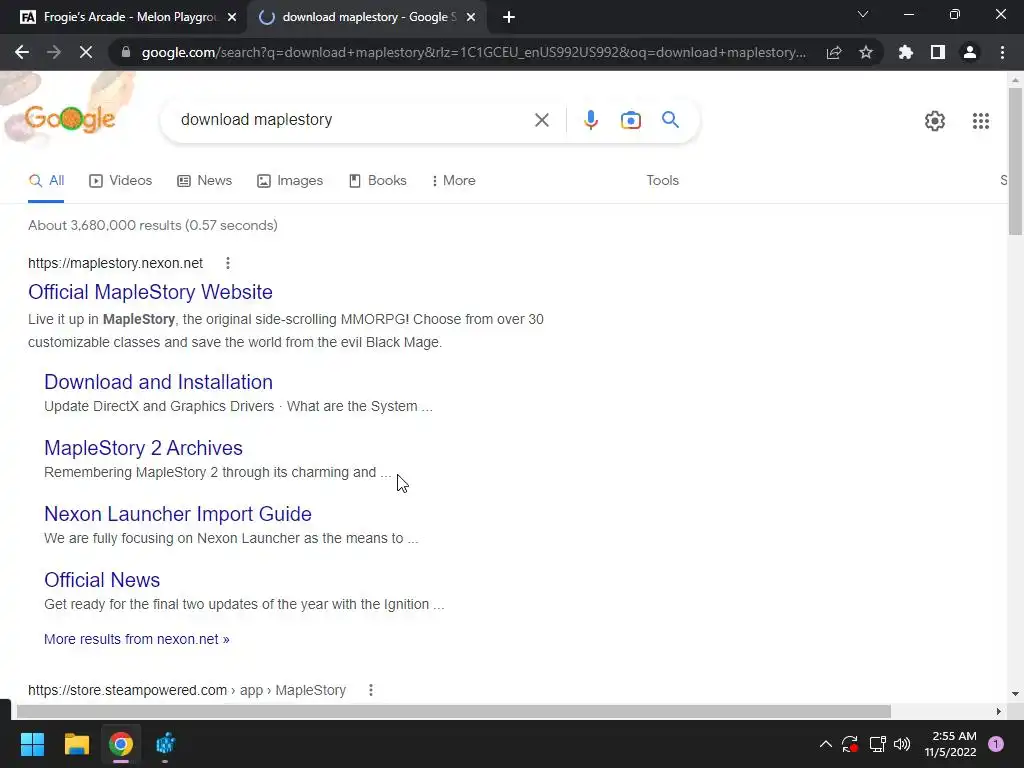Submit search with magnifying glass
1024x768 pixels.
(x=670, y=120)
